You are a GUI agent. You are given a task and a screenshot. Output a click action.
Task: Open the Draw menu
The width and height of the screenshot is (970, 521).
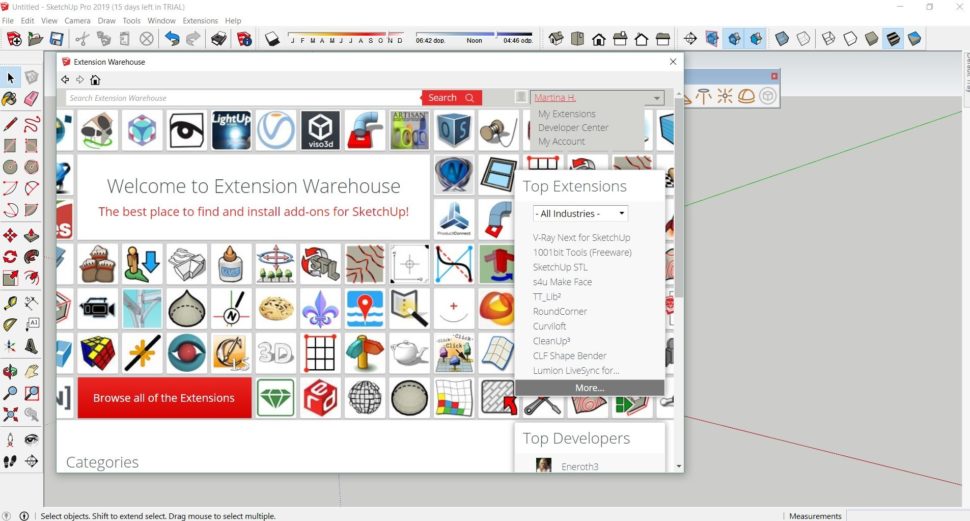[x=106, y=20]
